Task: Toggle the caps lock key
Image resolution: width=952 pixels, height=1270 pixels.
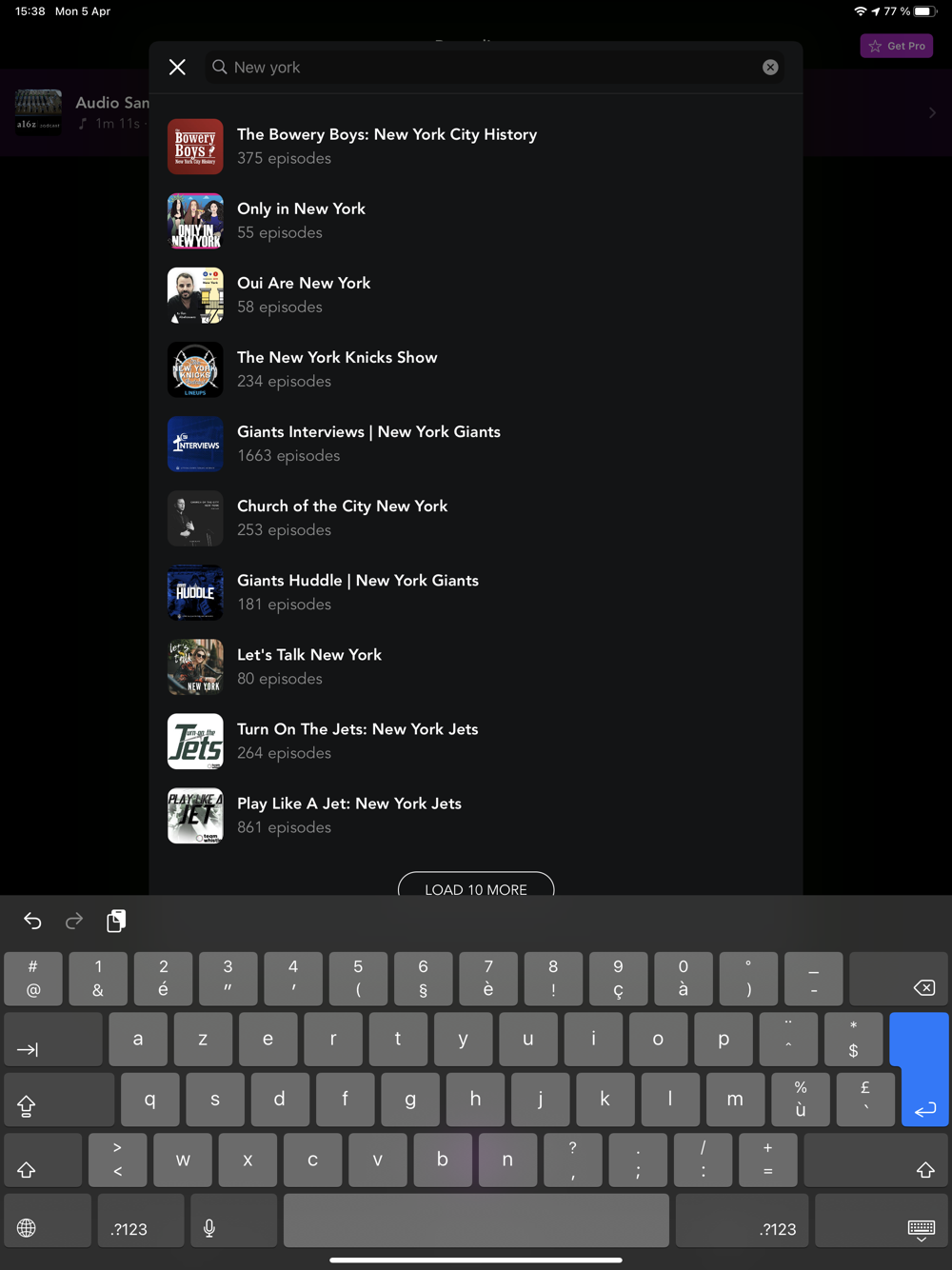Action: pyautogui.click(x=59, y=1100)
